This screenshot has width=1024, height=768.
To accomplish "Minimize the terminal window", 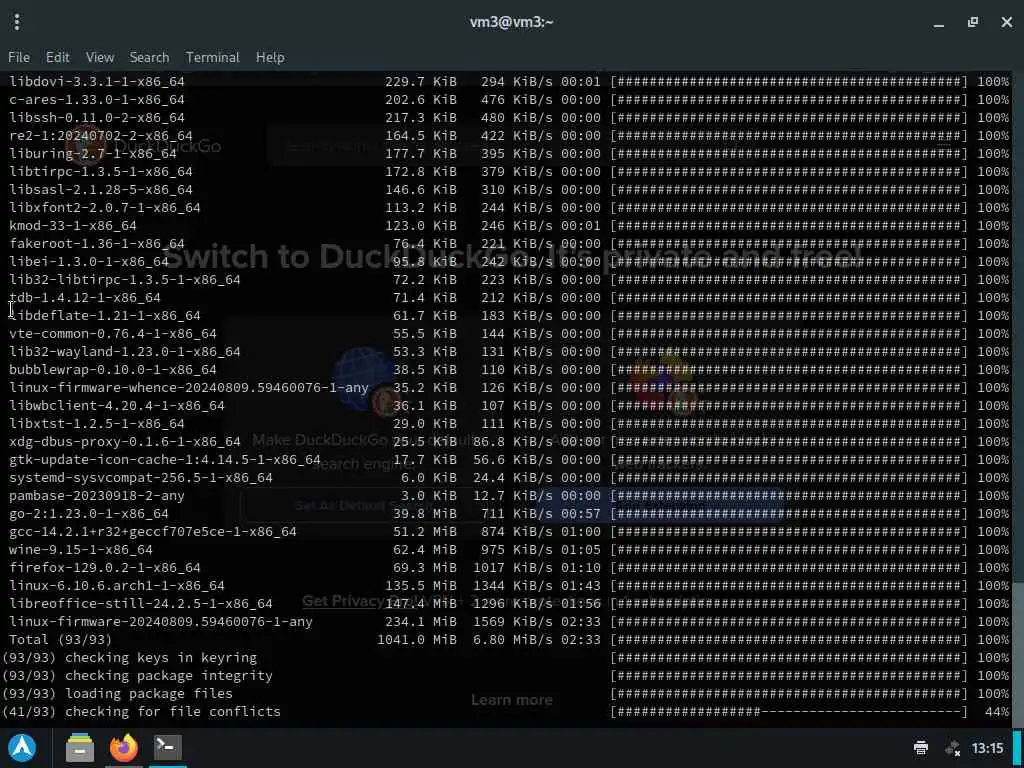I will [939, 23].
